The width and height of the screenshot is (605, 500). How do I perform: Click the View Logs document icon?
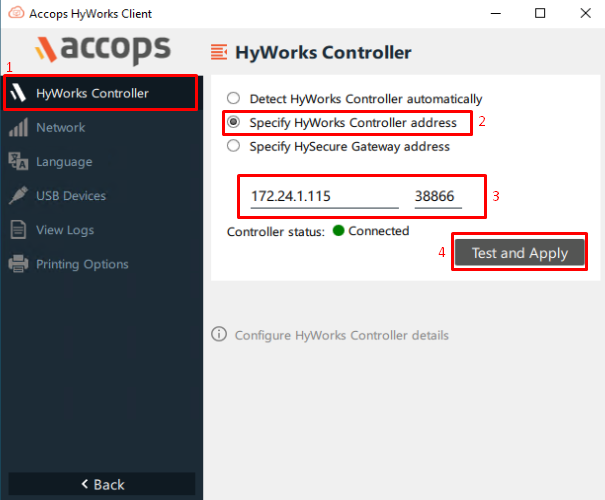click(18, 230)
